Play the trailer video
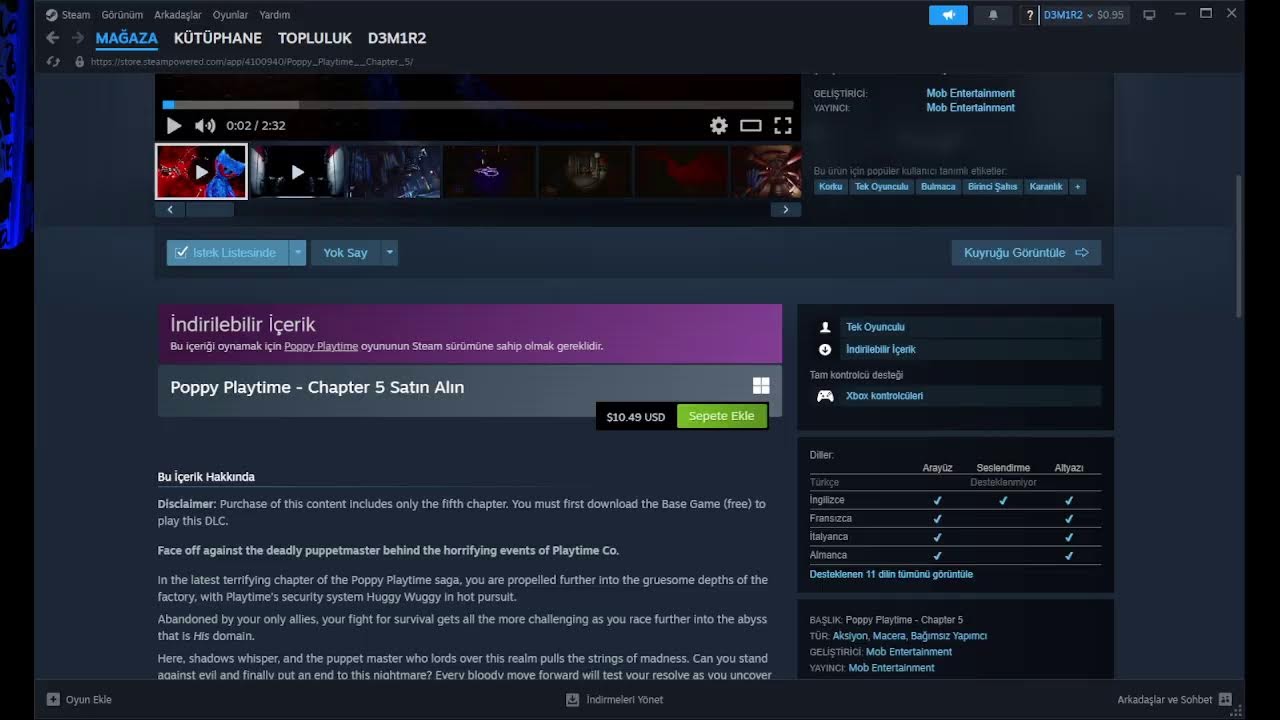The image size is (1280, 720). 174,126
